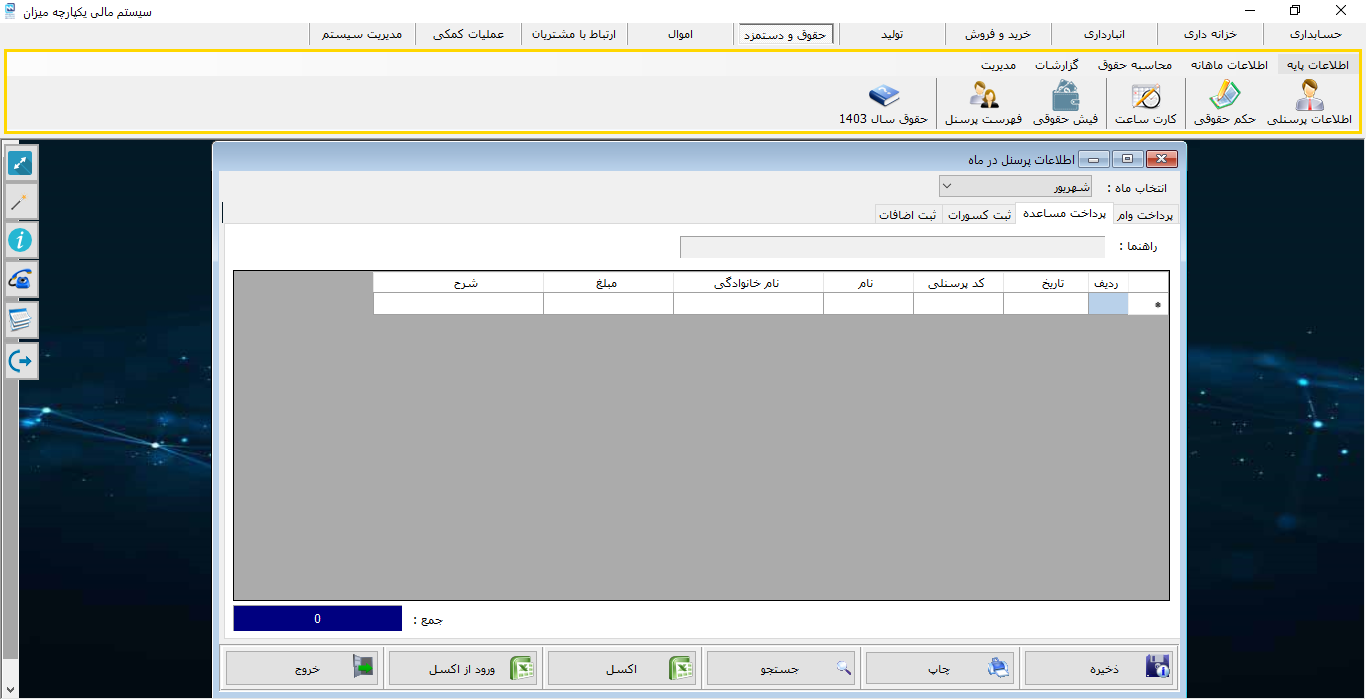1366x699 pixels.
Task: Open فهرست پرسنل personnel list icon
Action: click(983, 104)
